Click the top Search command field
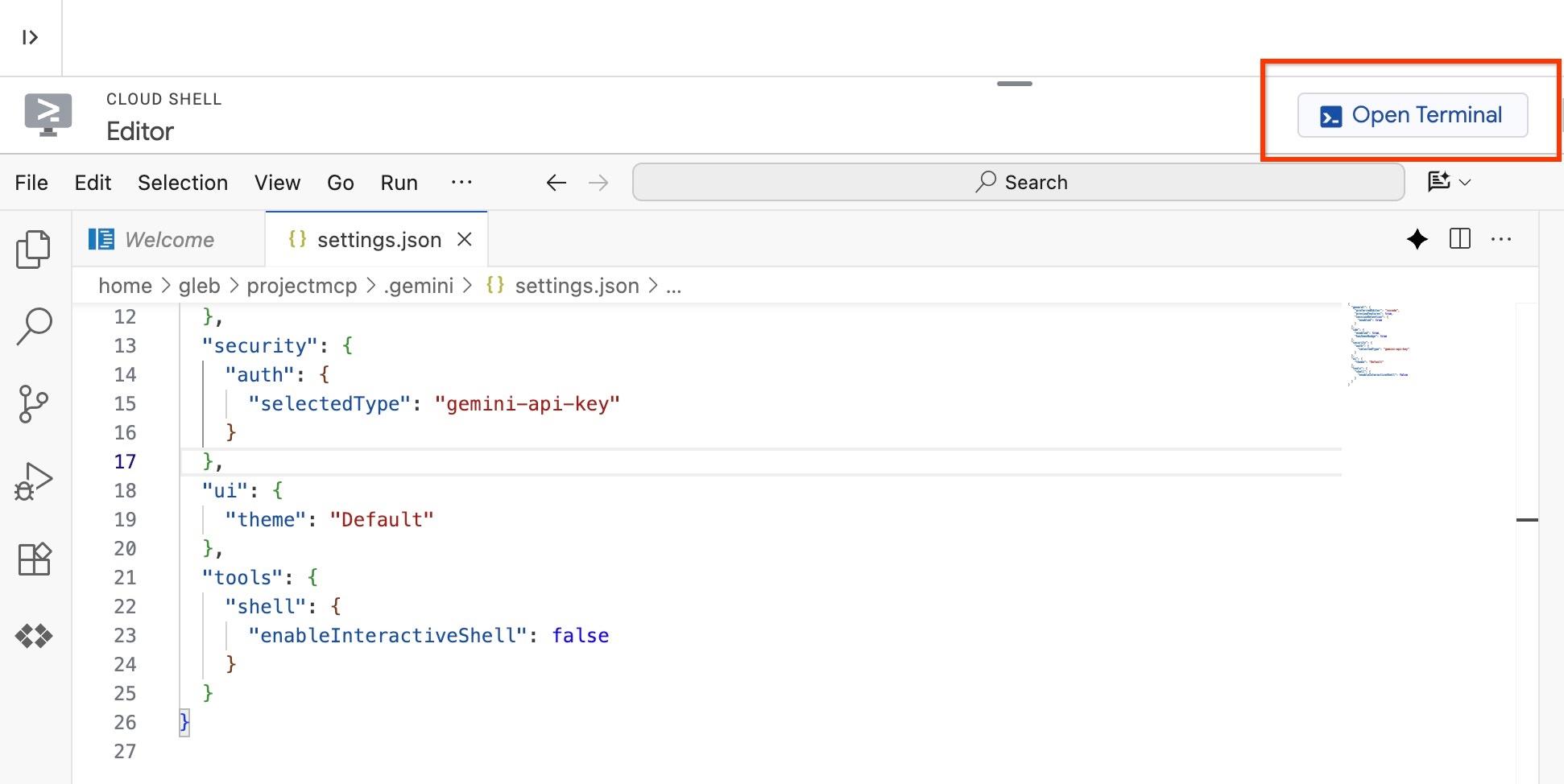The image size is (1564, 784). tap(1018, 183)
